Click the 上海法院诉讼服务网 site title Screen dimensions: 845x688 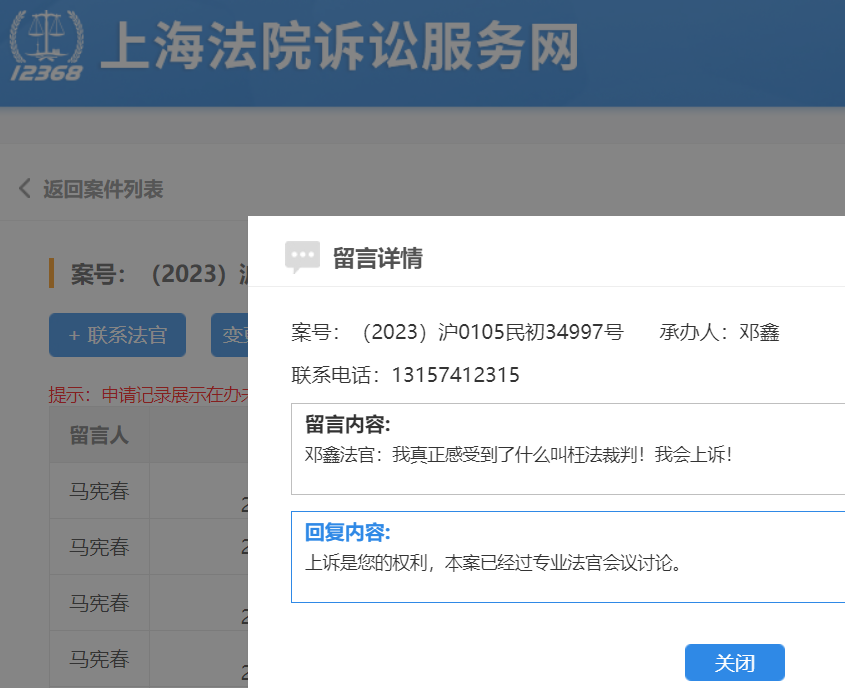pos(340,46)
